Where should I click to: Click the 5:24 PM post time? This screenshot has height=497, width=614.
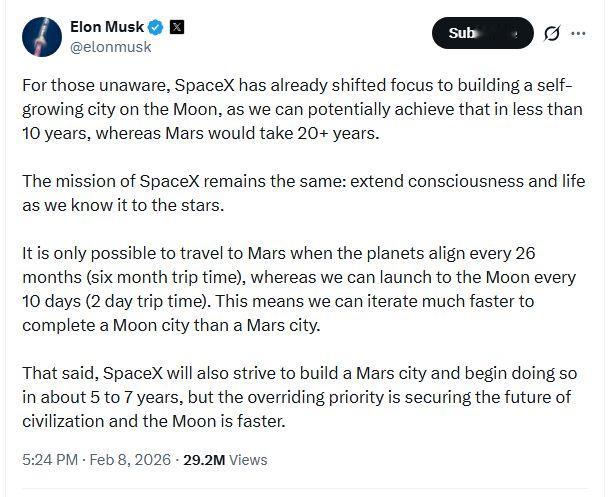(52, 460)
